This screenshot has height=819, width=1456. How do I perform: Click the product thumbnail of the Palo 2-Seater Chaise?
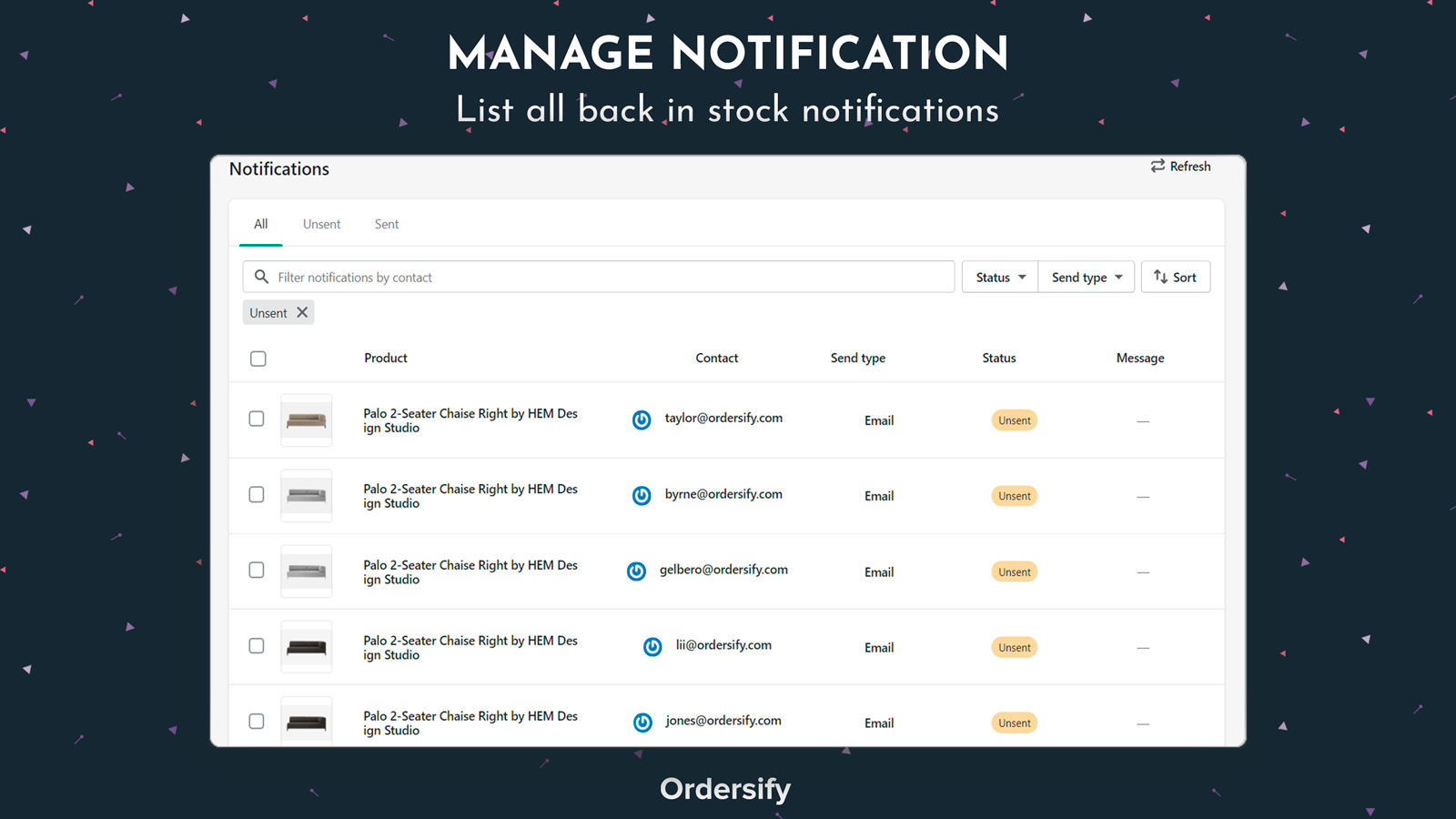pos(307,420)
